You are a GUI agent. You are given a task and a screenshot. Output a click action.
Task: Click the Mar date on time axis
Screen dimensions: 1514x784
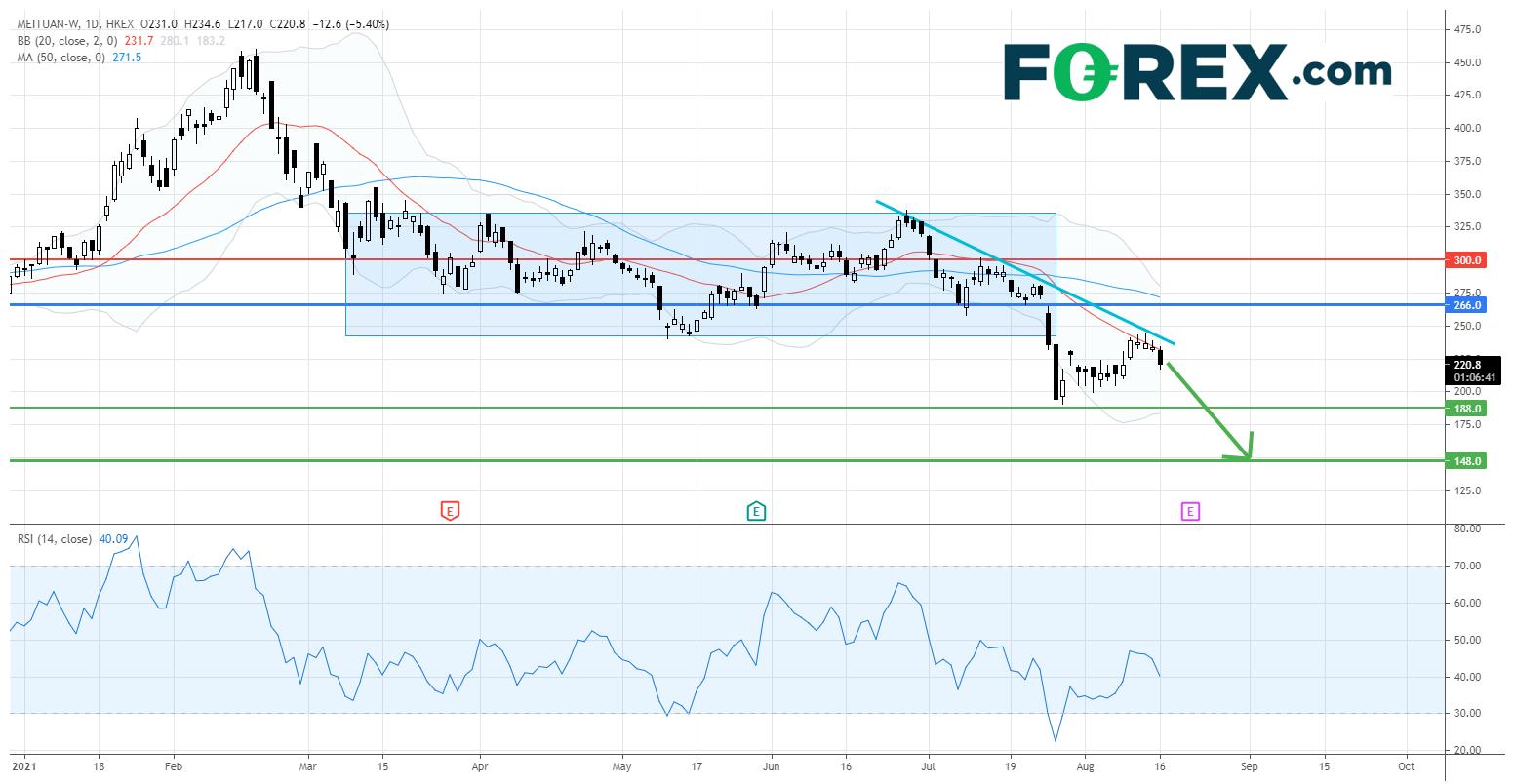307,768
